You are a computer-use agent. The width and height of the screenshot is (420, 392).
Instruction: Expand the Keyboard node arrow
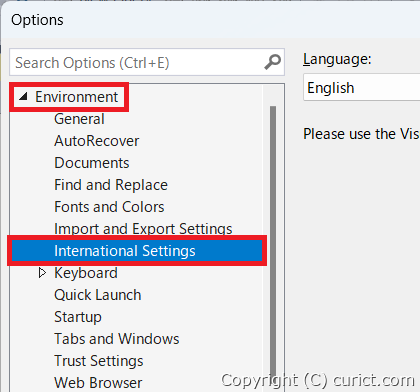coord(42,273)
